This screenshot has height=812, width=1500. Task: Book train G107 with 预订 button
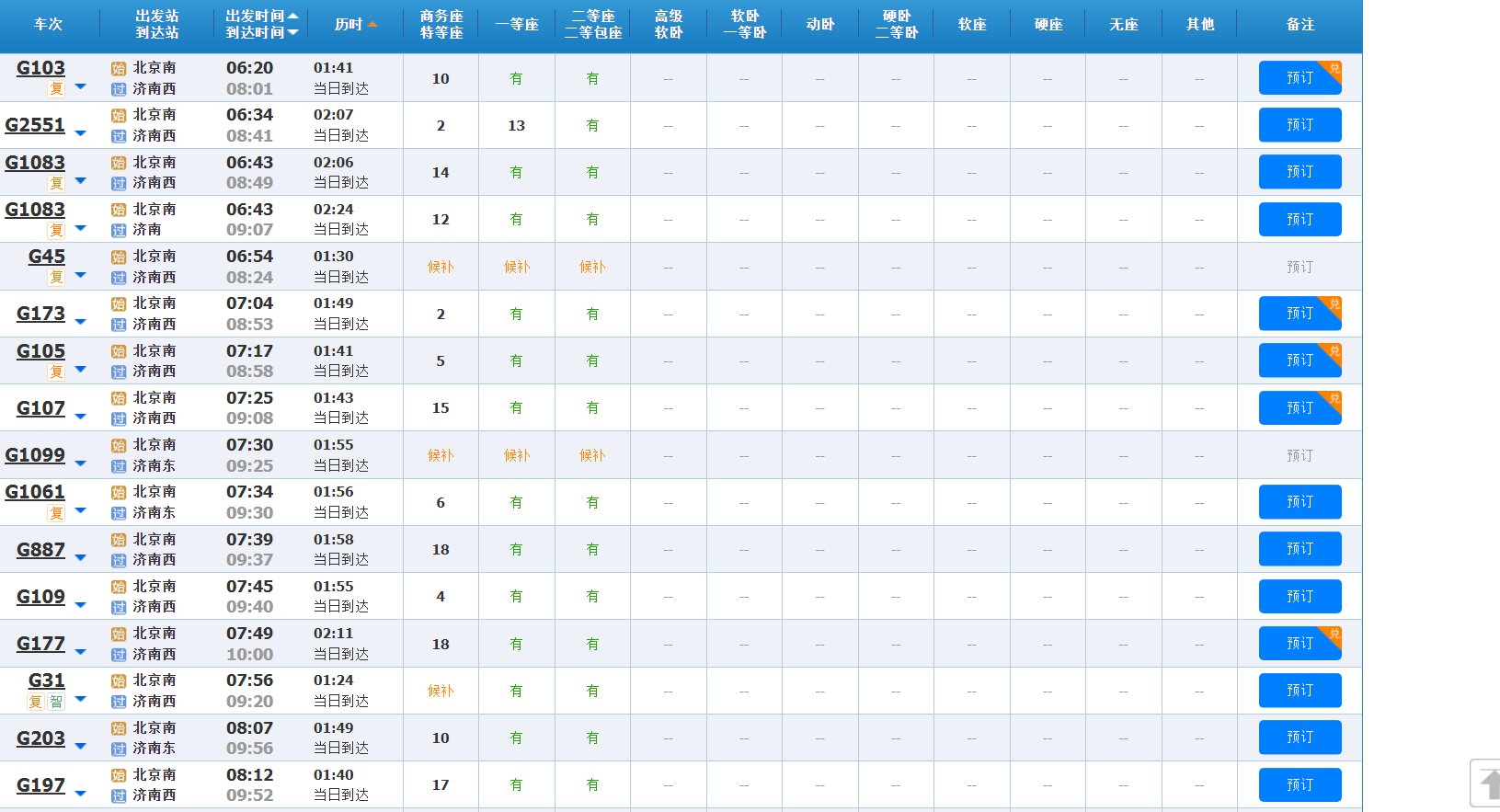(x=1300, y=408)
